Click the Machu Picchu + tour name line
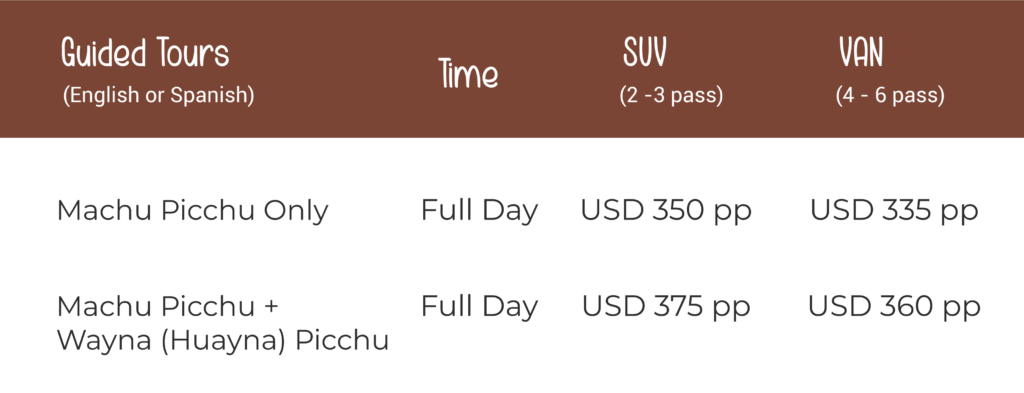This screenshot has width=1024, height=393. (168, 306)
